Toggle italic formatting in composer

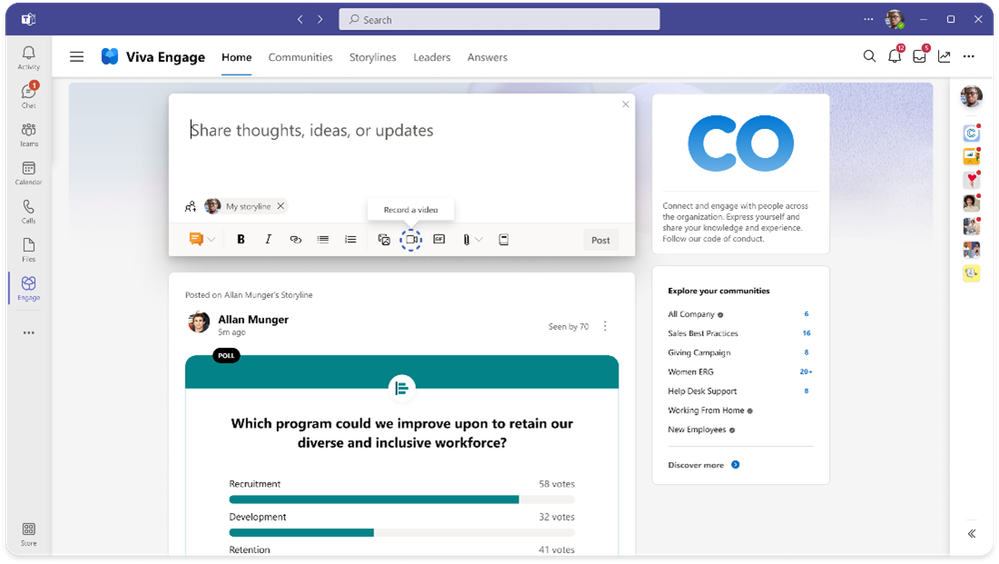pyautogui.click(x=268, y=240)
